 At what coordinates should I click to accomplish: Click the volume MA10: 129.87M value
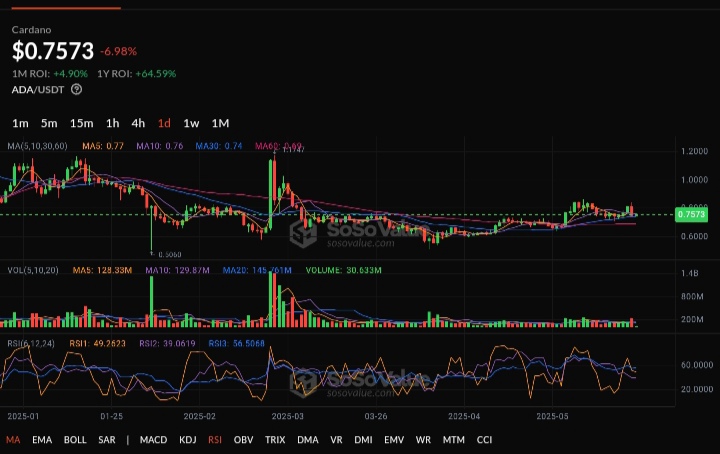click(177, 270)
